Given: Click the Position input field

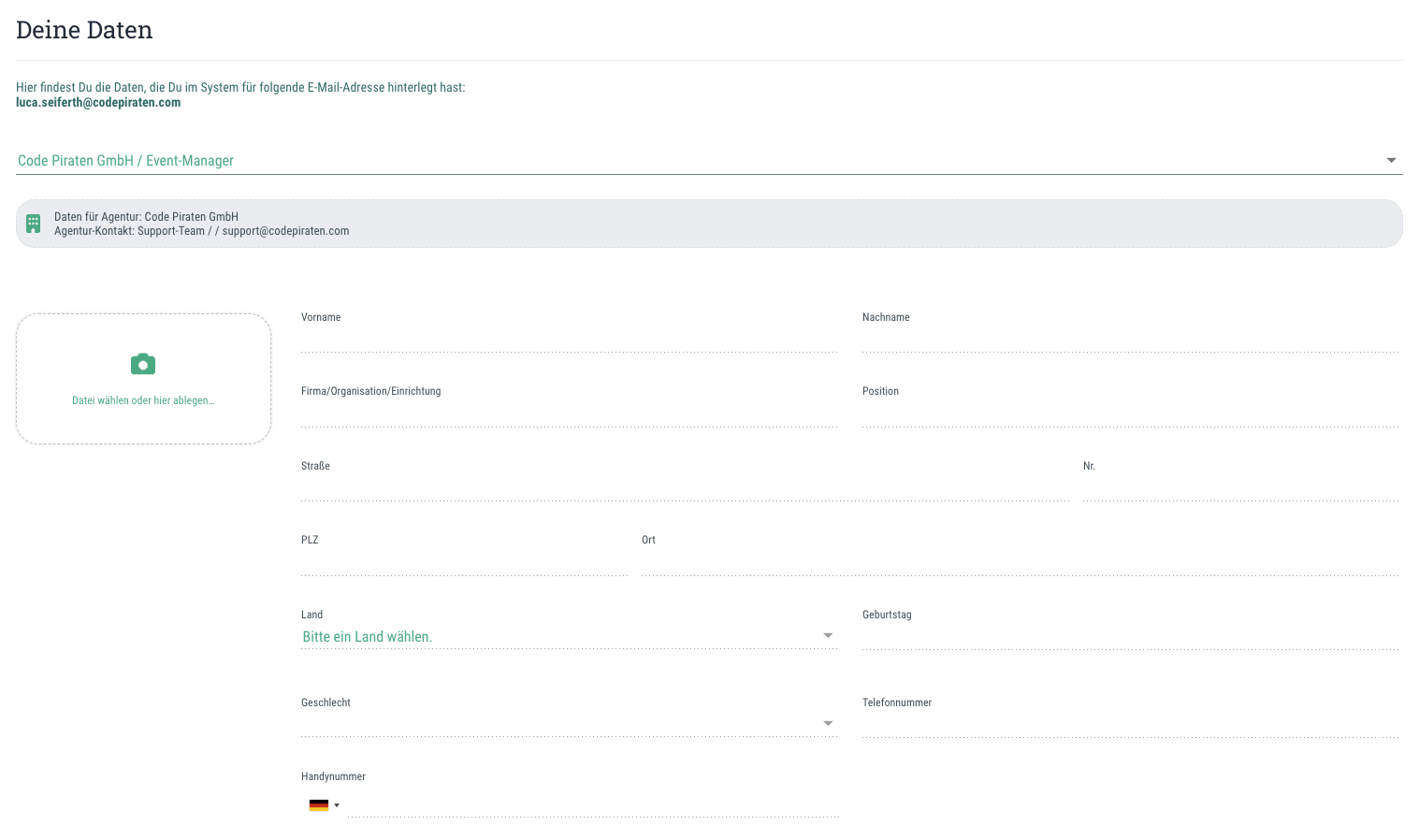Looking at the screenshot, I should (x=1130, y=414).
